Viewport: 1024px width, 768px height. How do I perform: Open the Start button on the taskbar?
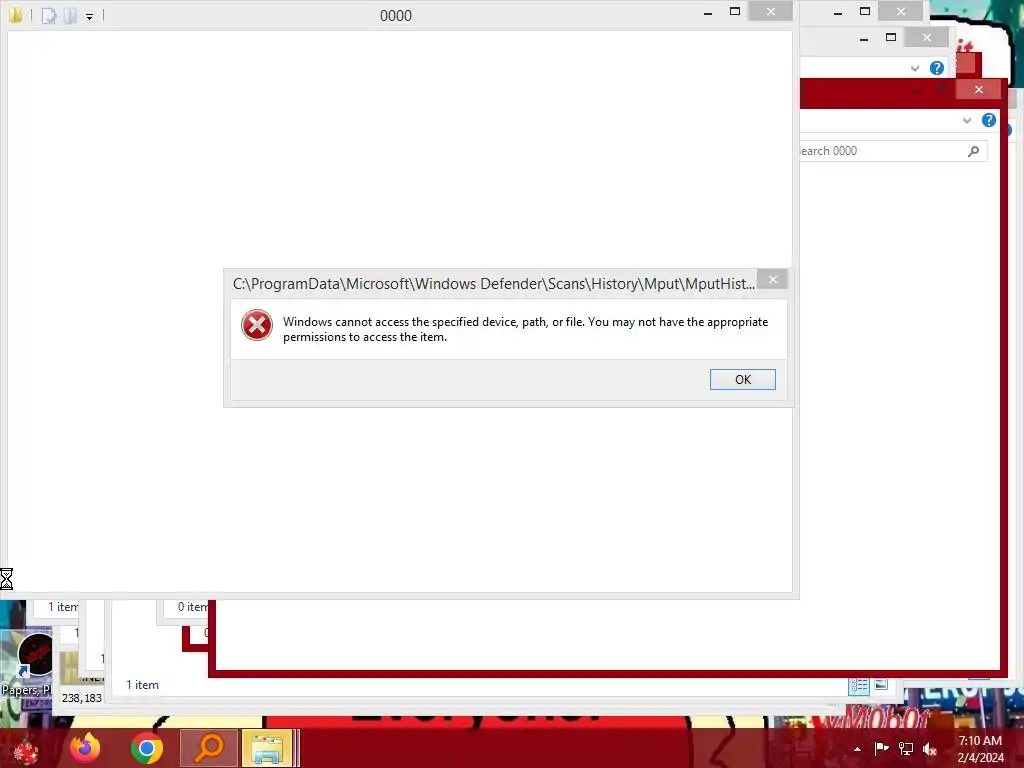[26, 749]
